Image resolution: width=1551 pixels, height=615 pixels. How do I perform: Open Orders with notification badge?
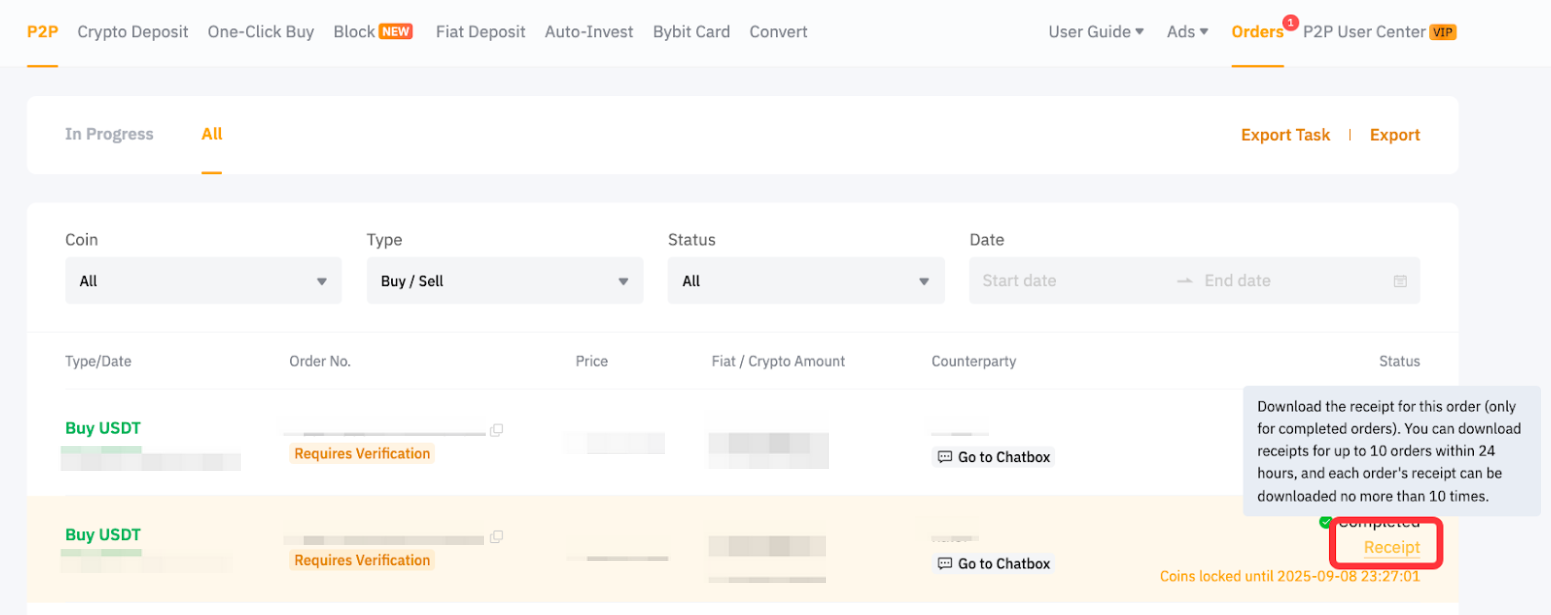pos(1257,32)
